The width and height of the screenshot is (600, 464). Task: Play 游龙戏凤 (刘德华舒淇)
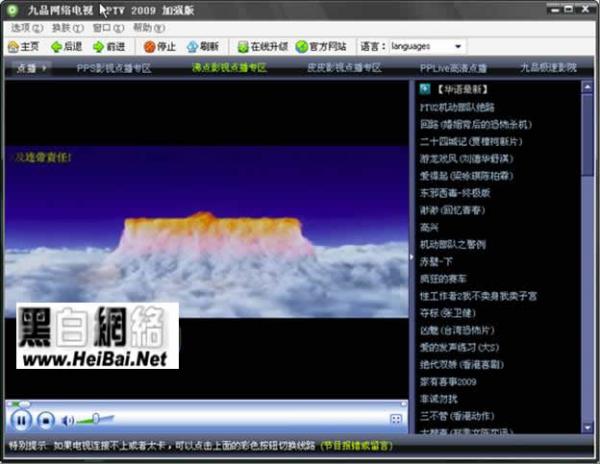[x=466, y=158]
